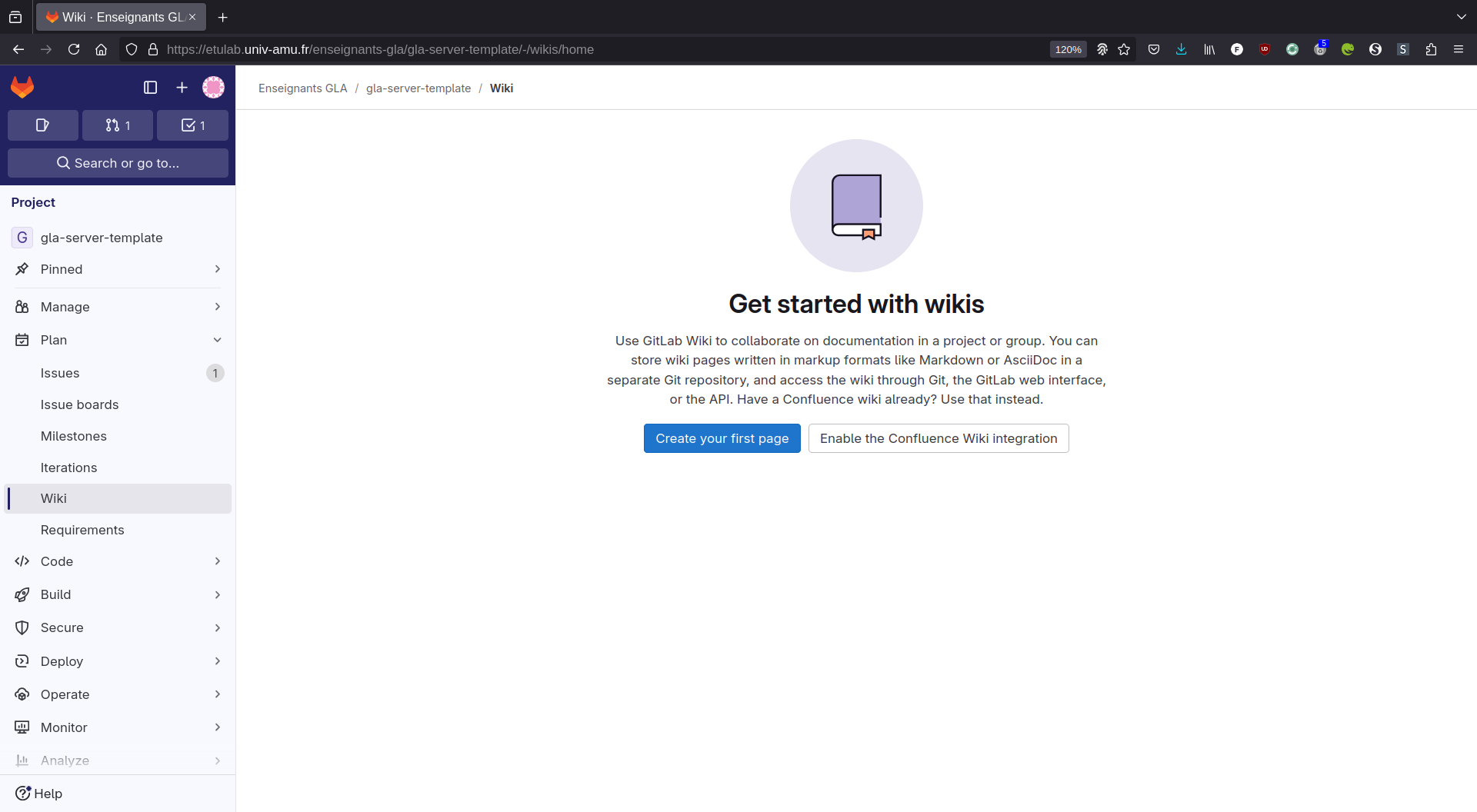
Task: Reload the current page
Action: (74, 49)
